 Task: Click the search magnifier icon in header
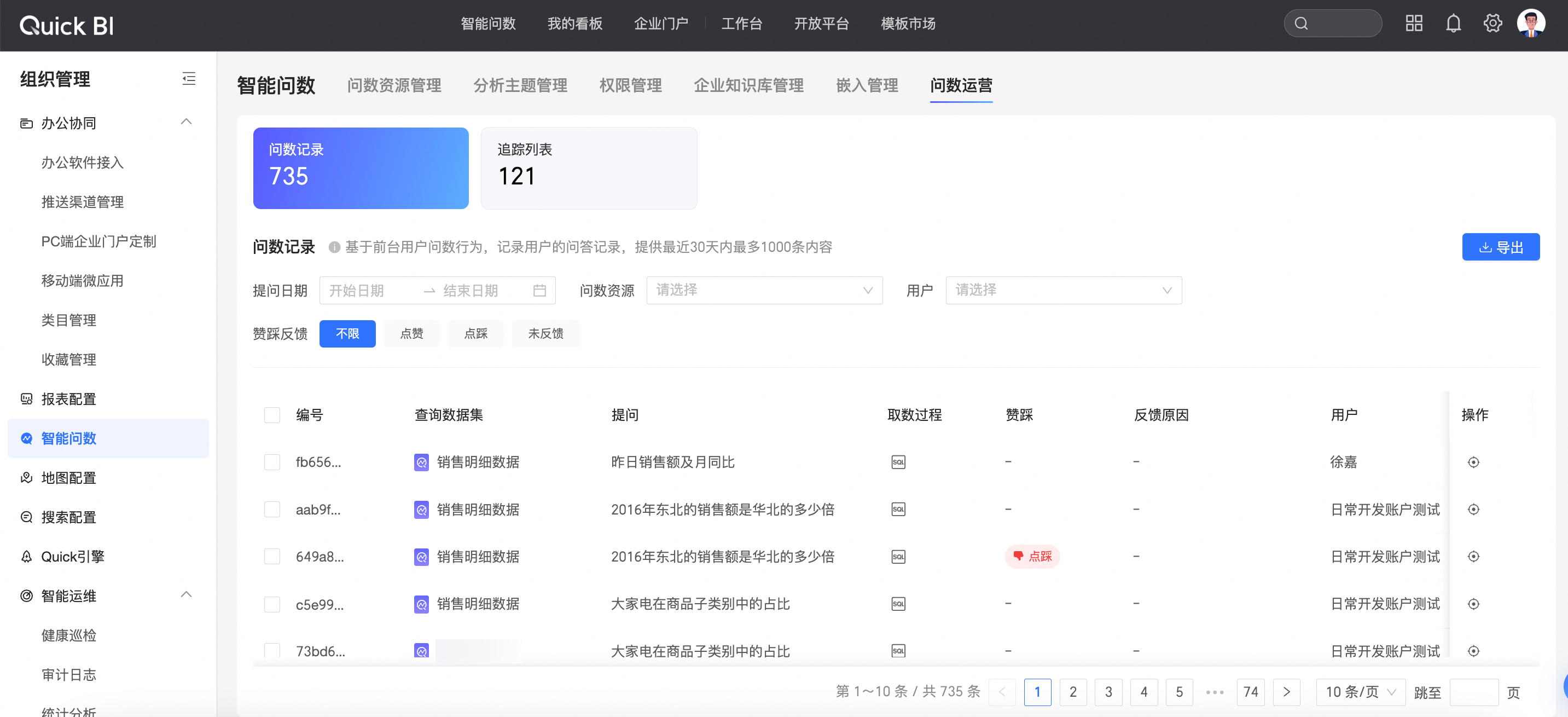click(x=1301, y=24)
